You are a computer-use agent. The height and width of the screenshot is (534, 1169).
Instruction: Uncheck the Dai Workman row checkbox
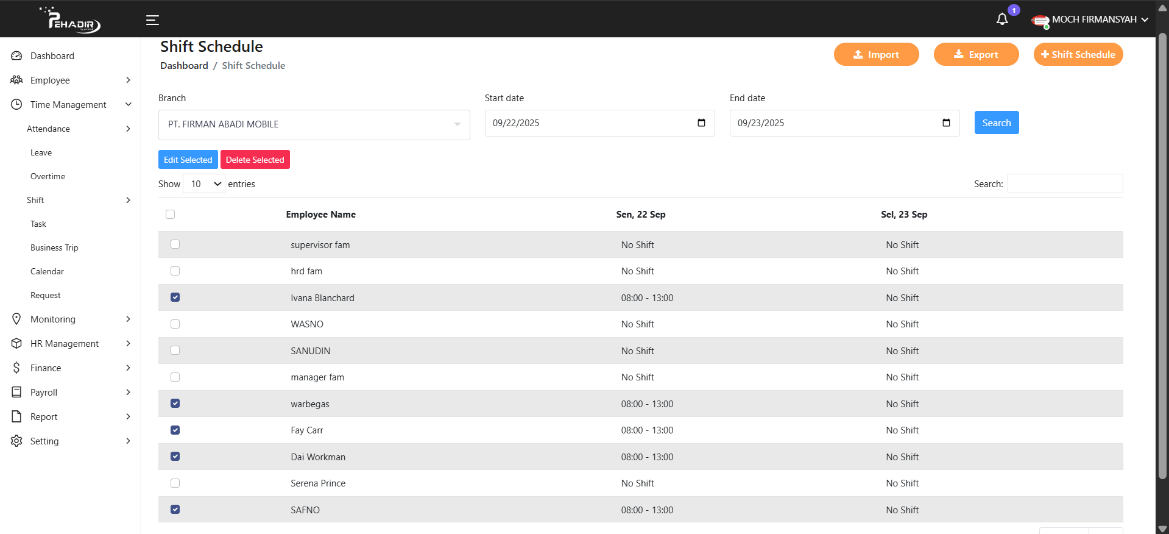coord(175,456)
